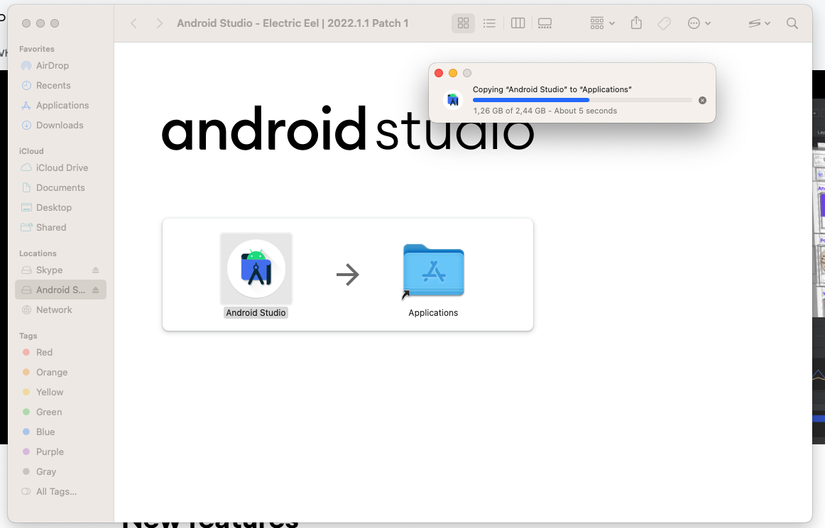This screenshot has height=528, width=825.
Task: Switch to gallery view in Finder toolbar
Action: [545, 23]
